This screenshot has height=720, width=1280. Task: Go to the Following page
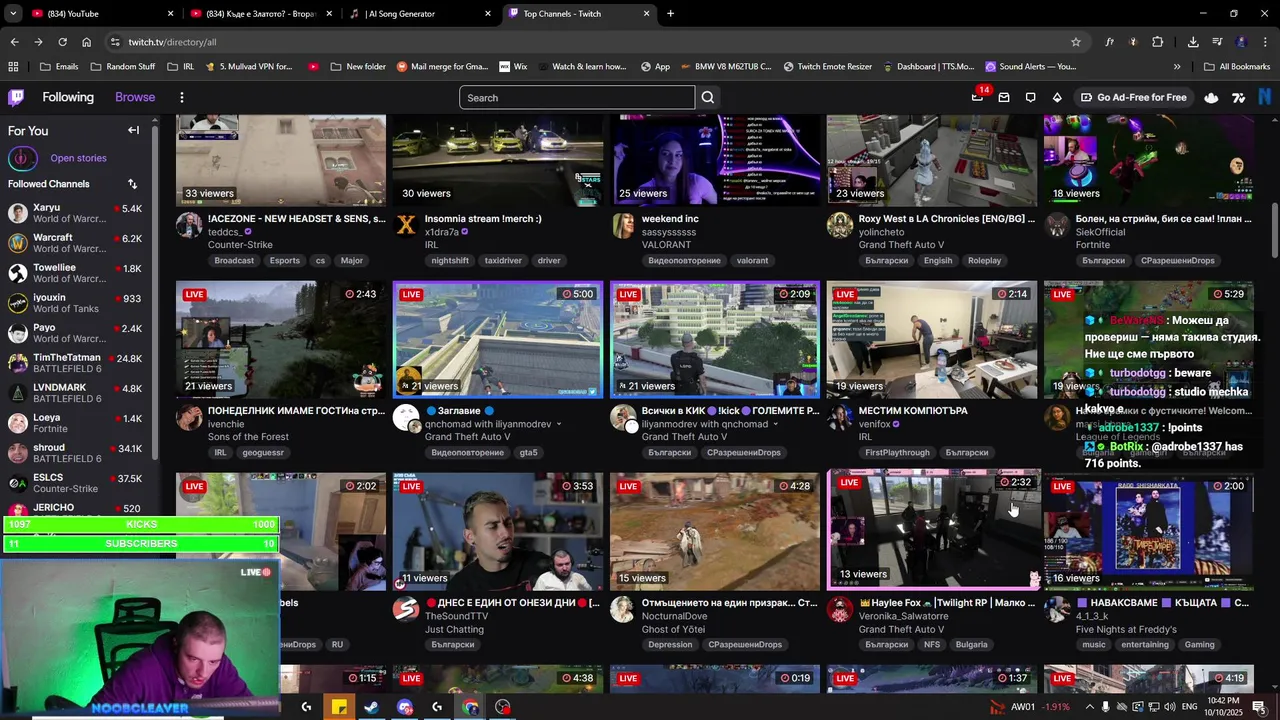coord(68,97)
